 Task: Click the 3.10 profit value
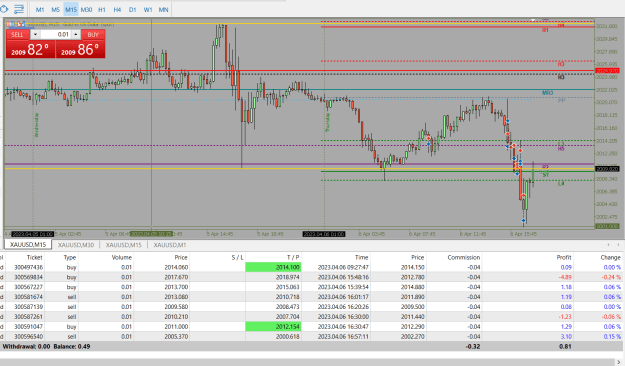[566, 336]
